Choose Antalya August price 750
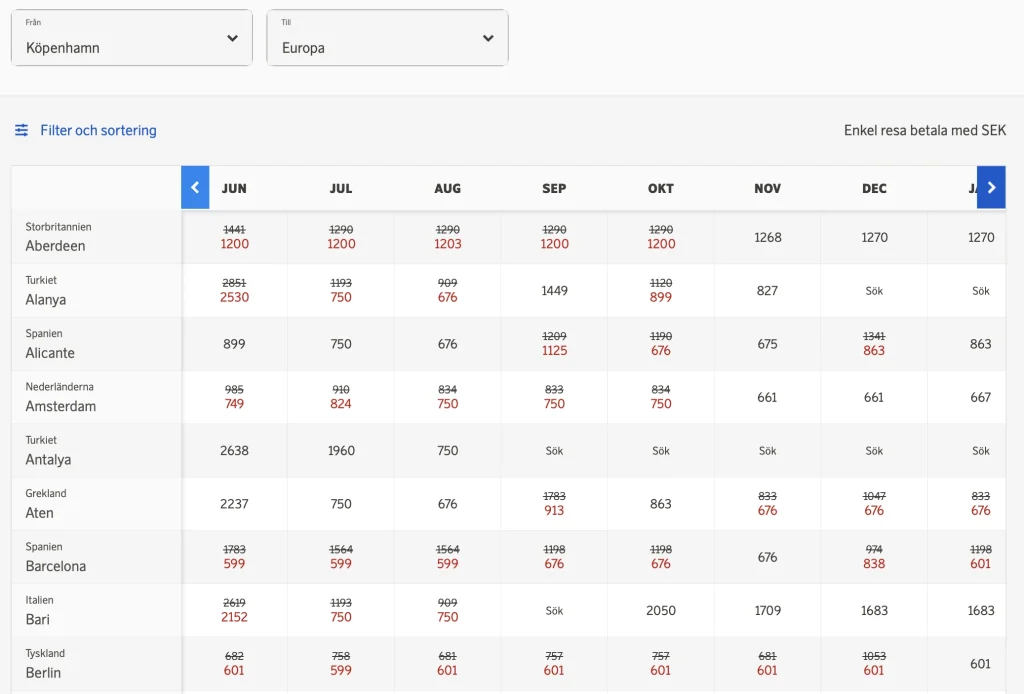Viewport: 1024px width, 694px height. (x=447, y=450)
